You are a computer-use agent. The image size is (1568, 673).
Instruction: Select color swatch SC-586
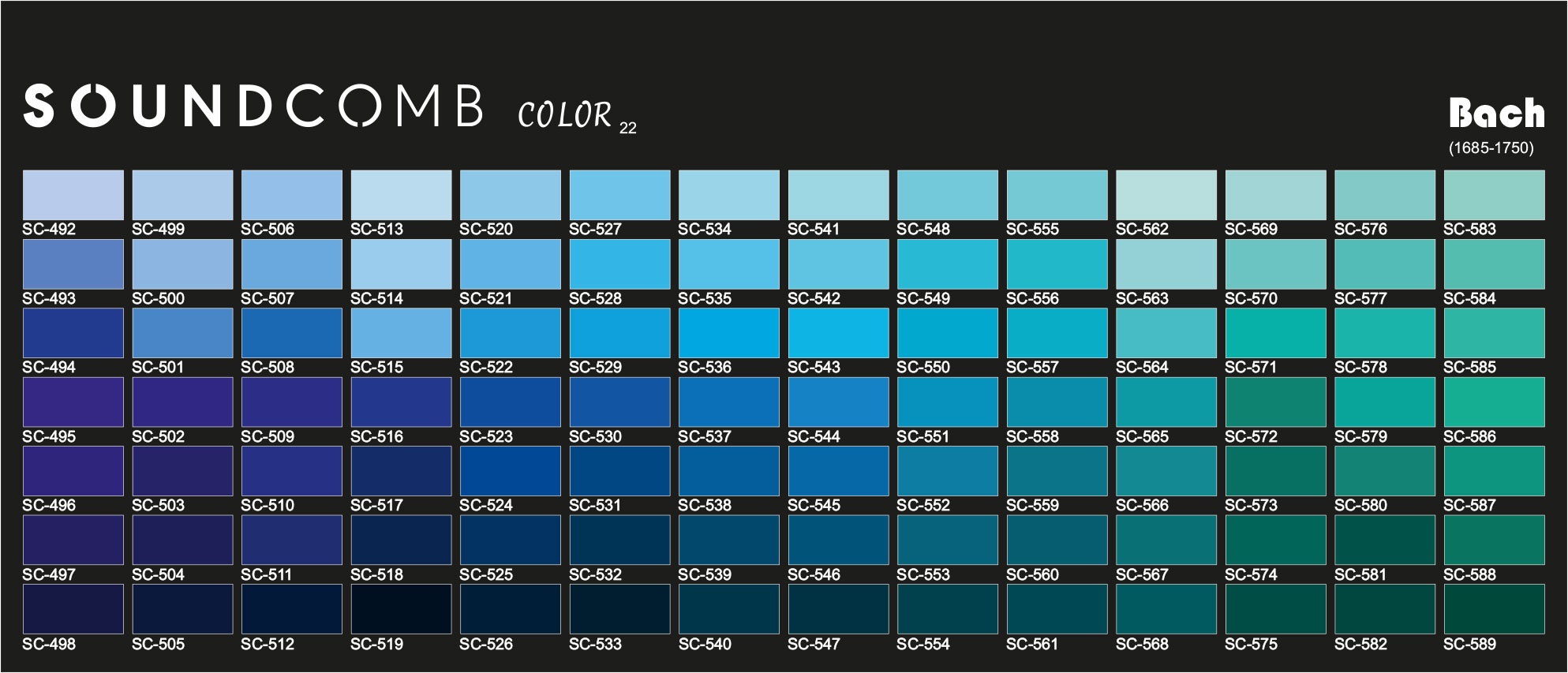coord(1494,402)
